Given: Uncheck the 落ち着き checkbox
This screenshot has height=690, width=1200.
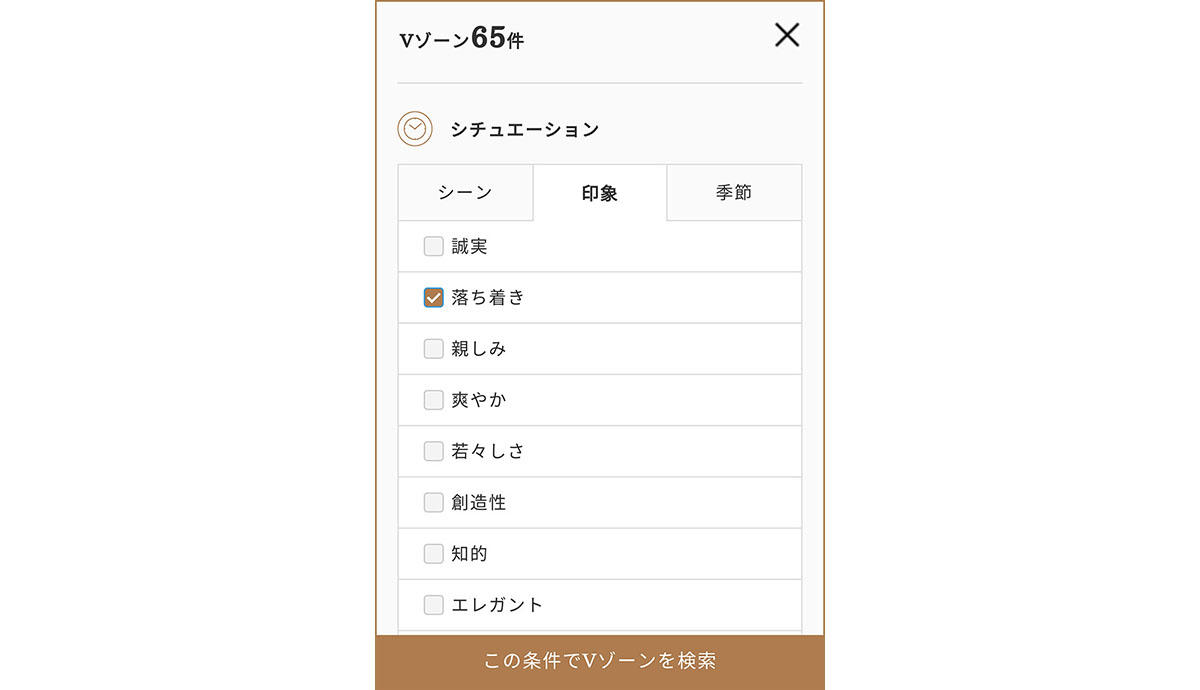Looking at the screenshot, I should pos(433,298).
